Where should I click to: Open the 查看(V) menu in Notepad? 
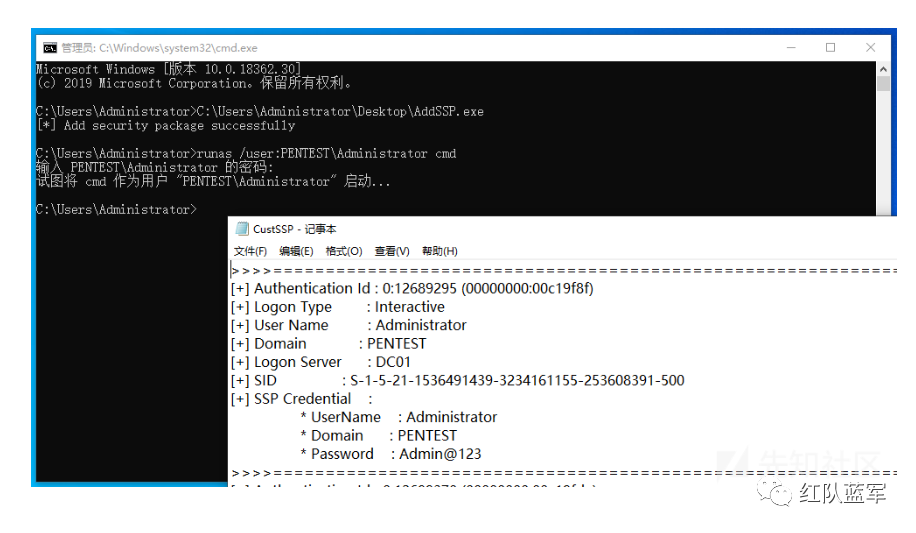(x=392, y=251)
